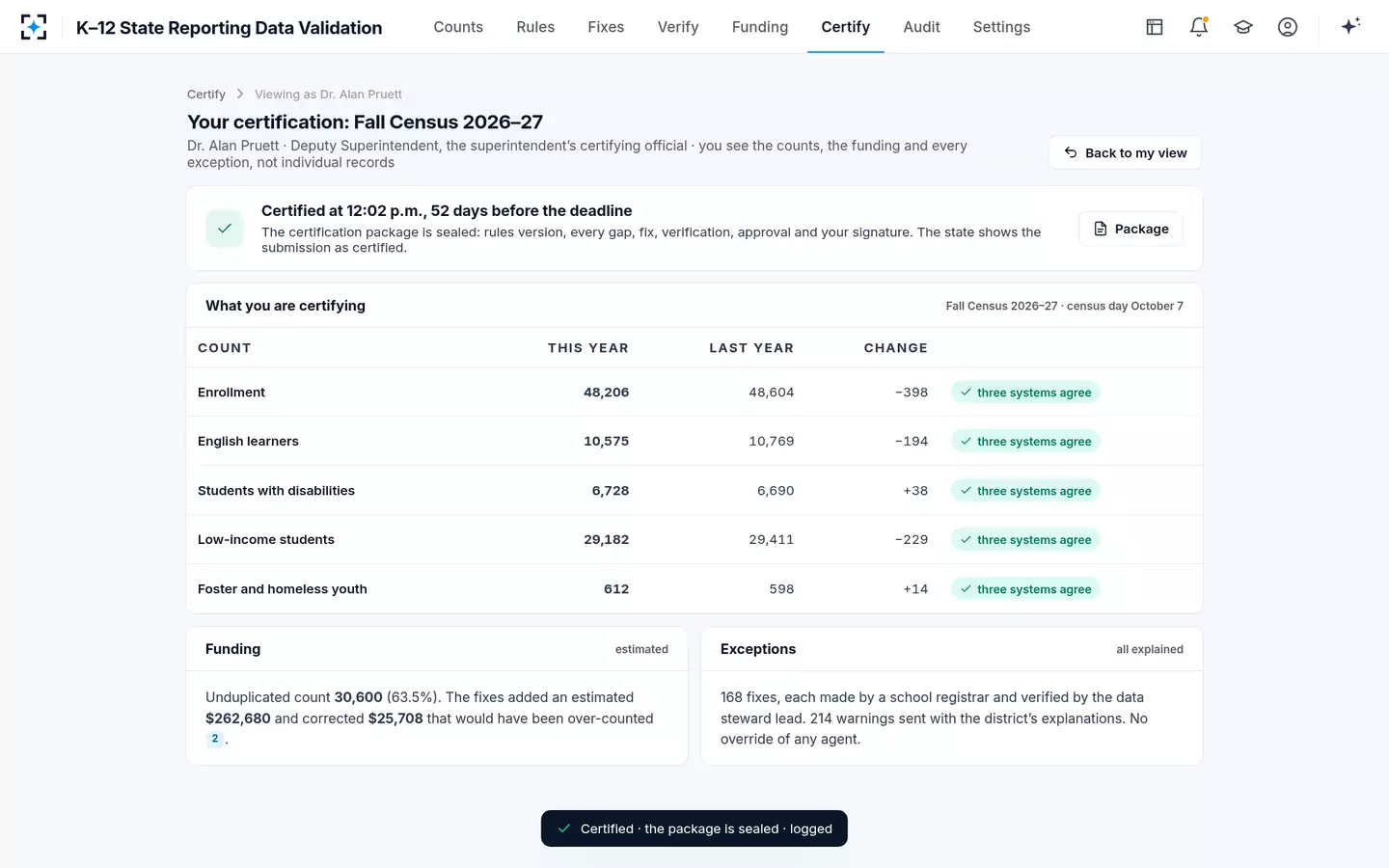Click the Certified package sealed toast
This screenshot has height=868, width=1389.
pos(694,828)
